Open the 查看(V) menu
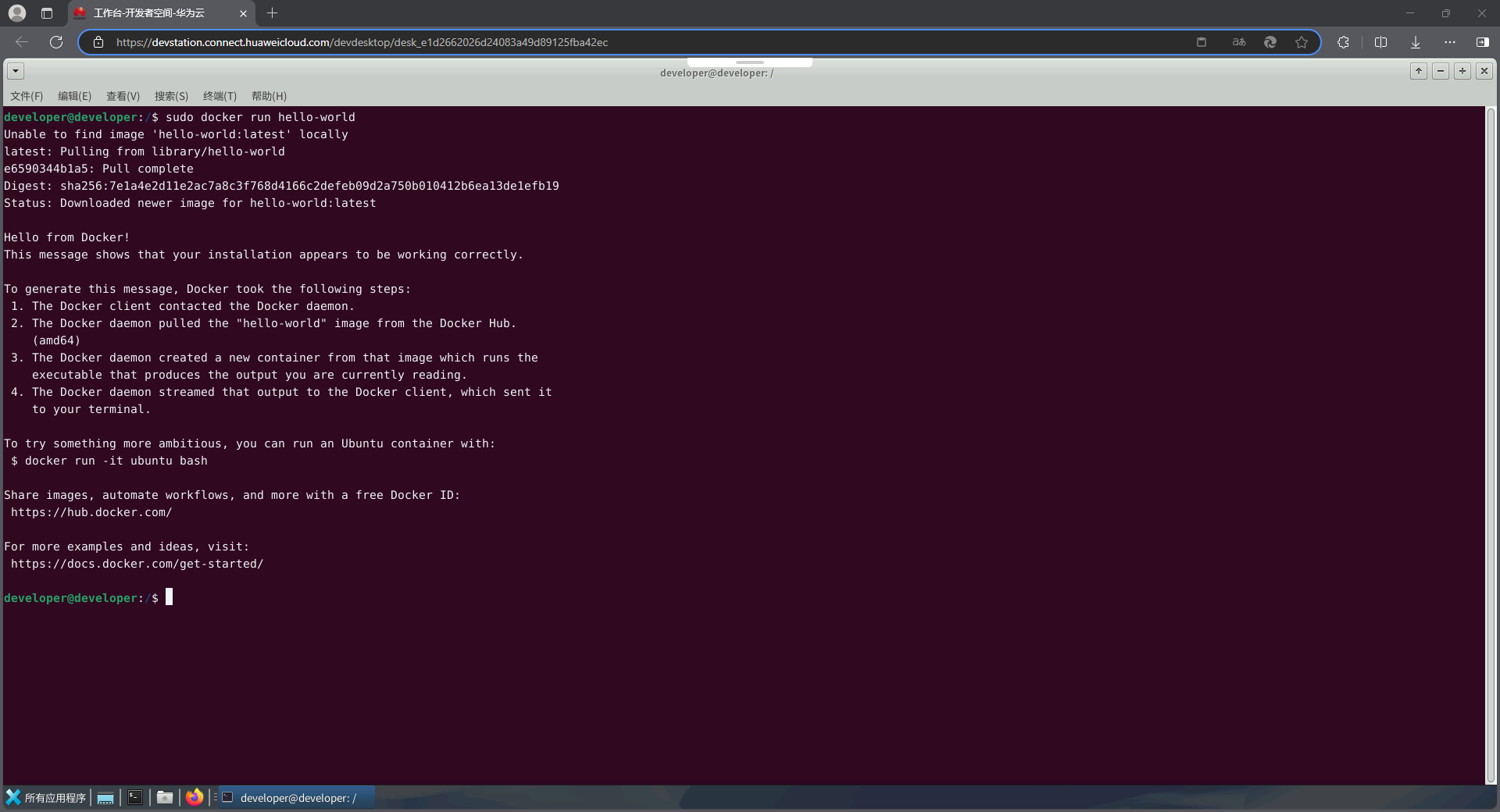This screenshot has height=812, width=1500. pyautogui.click(x=123, y=96)
